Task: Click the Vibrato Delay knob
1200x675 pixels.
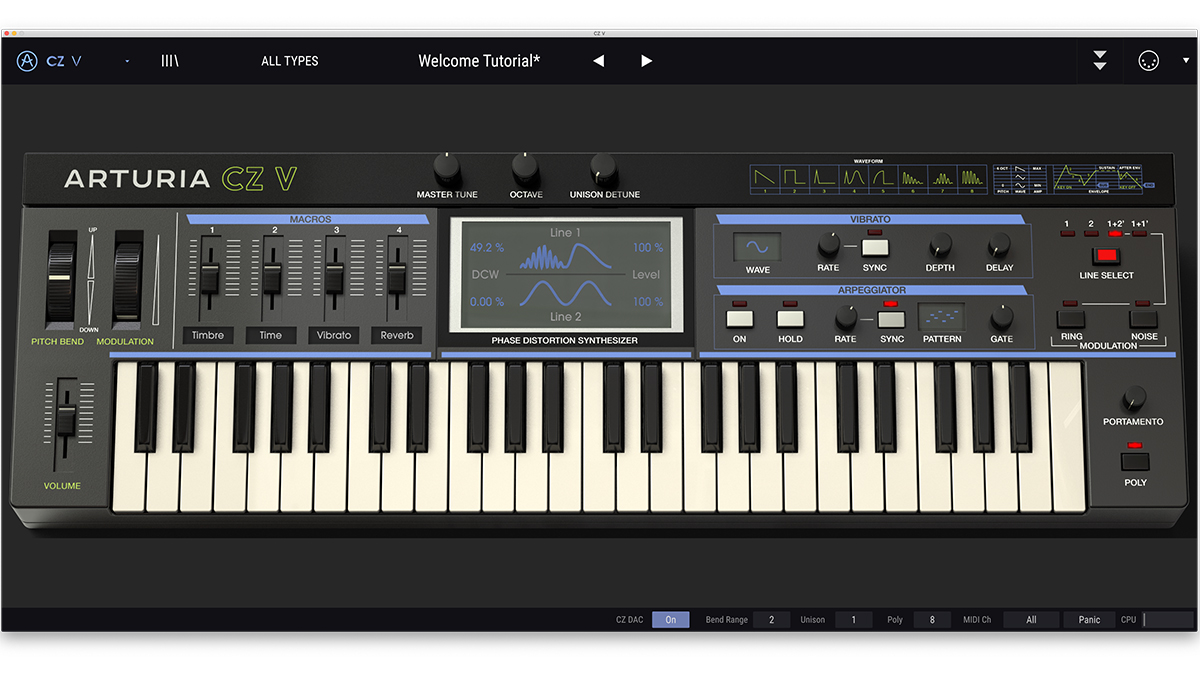Action: point(999,245)
